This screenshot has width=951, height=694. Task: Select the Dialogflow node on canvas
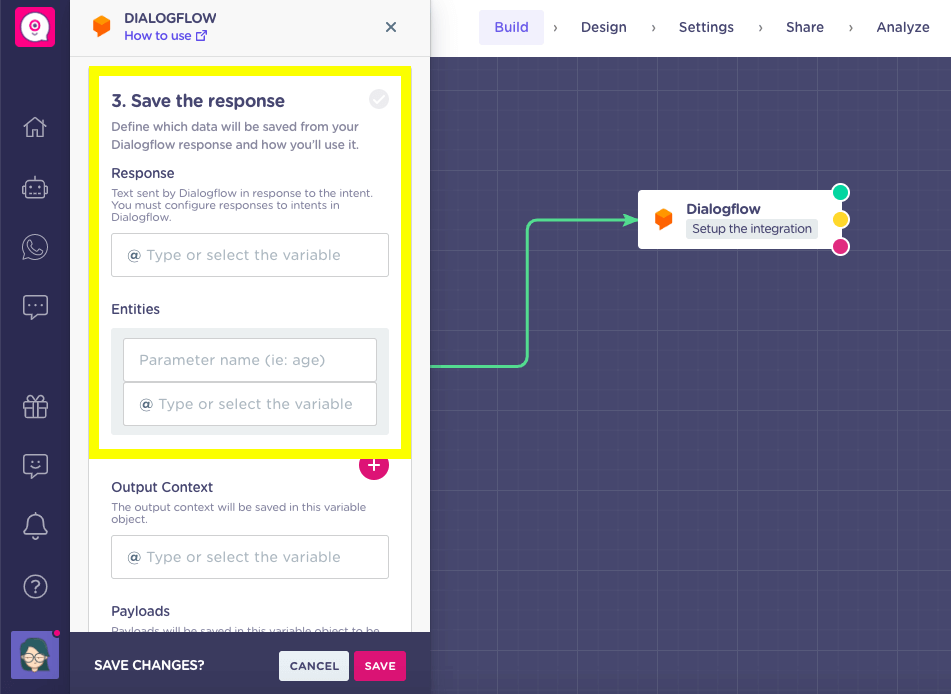(739, 219)
